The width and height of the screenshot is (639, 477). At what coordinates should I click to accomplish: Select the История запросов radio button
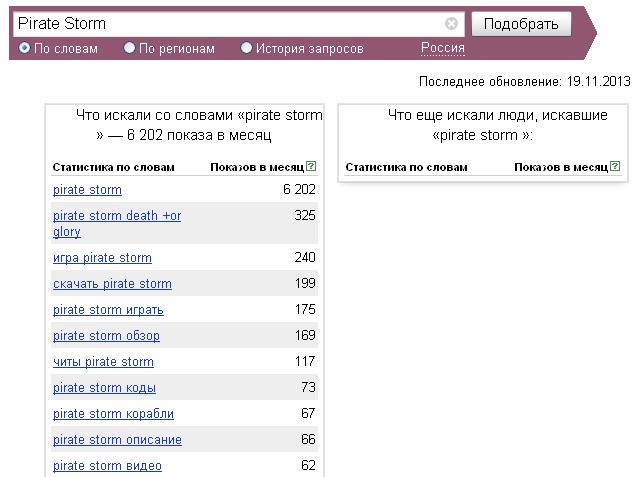point(246,48)
